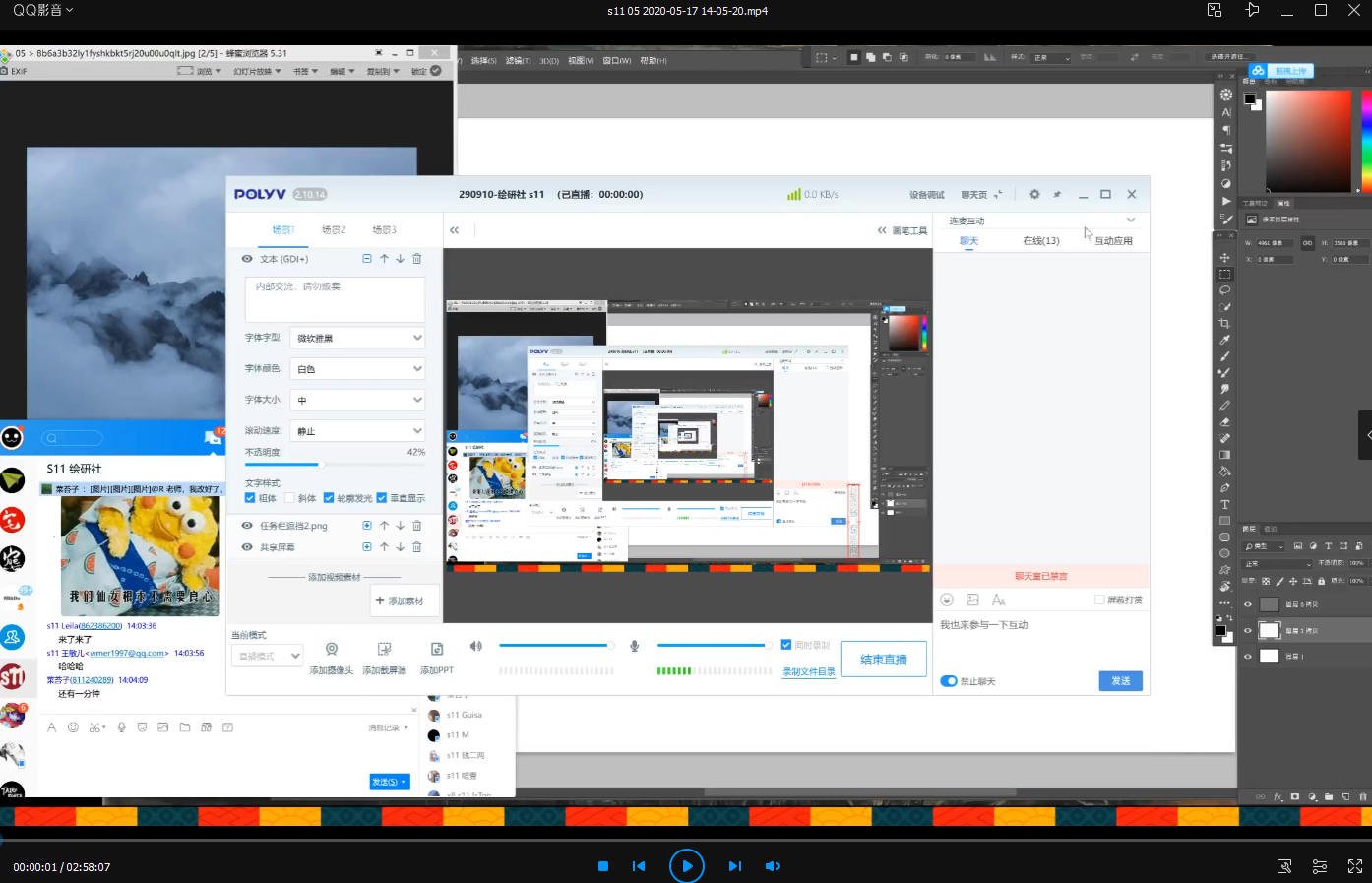Open the 录制文件目录 link
The image size is (1372, 883).
click(x=809, y=672)
